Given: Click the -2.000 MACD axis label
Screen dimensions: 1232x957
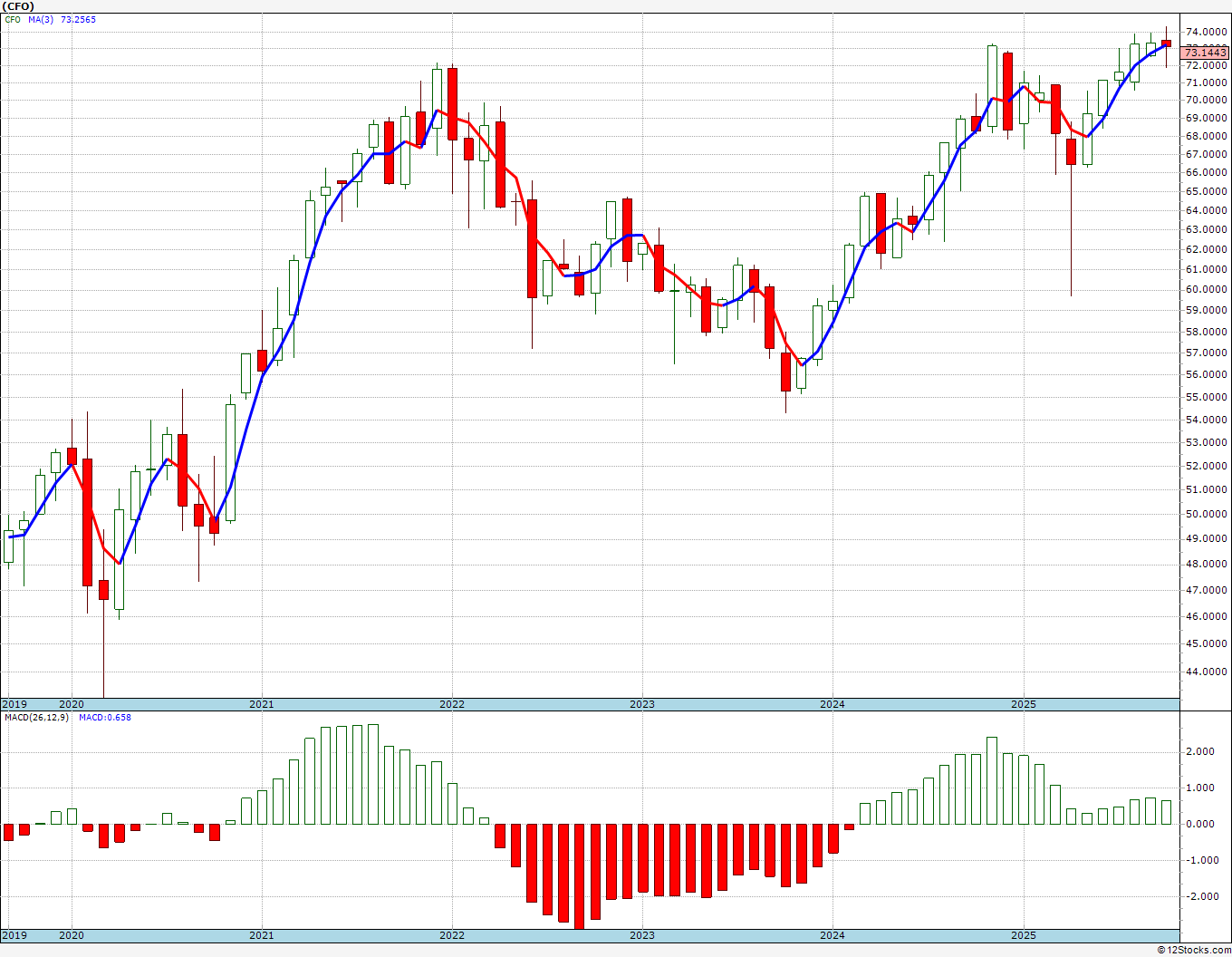Looking at the screenshot, I should [1202, 897].
